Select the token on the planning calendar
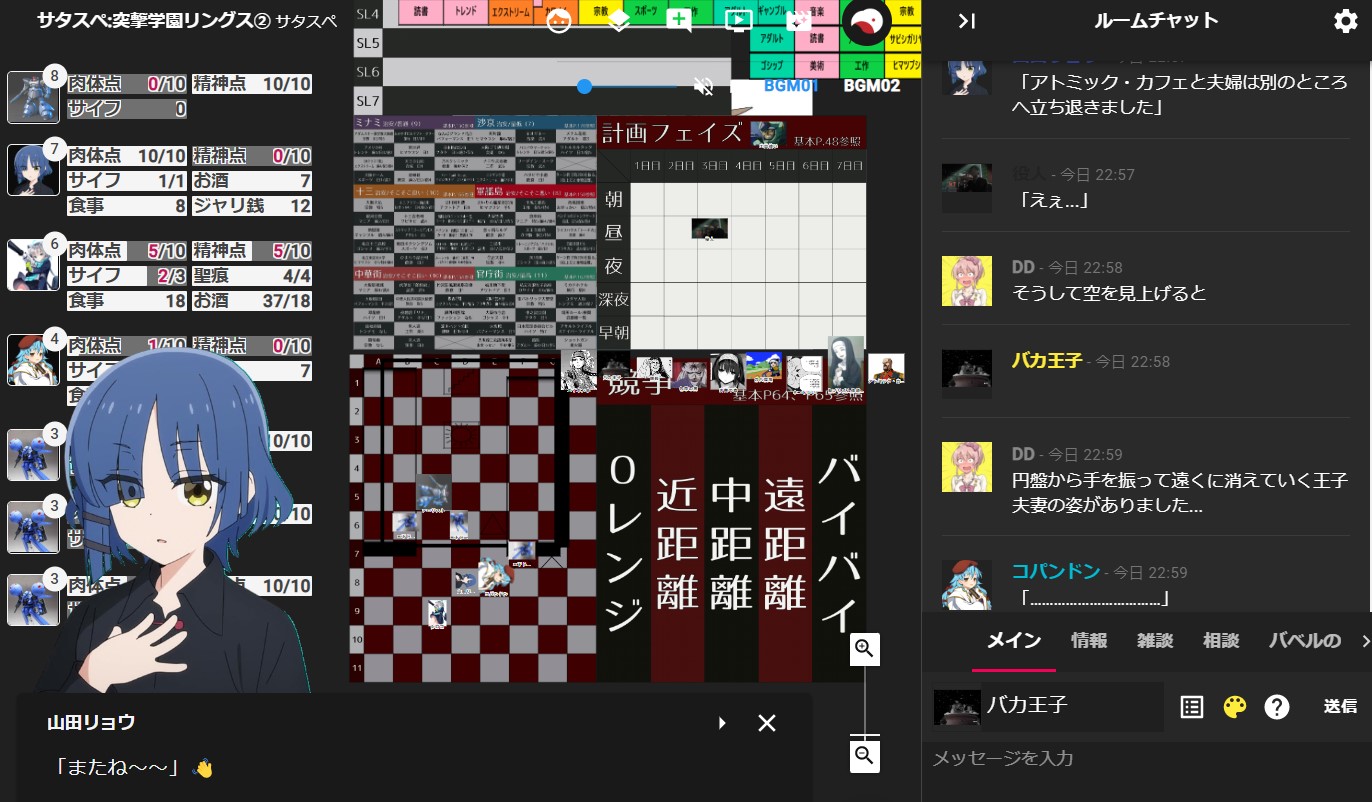 (x=709, y=229)
